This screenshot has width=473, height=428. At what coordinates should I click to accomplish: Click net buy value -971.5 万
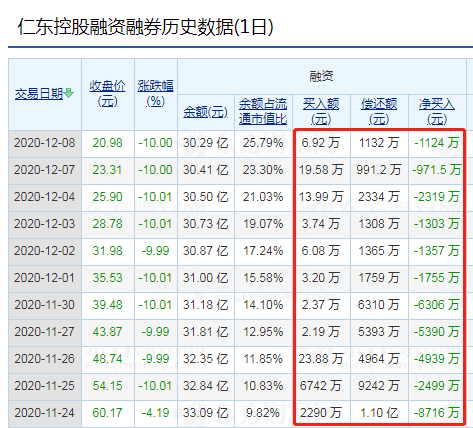(437, 170)
